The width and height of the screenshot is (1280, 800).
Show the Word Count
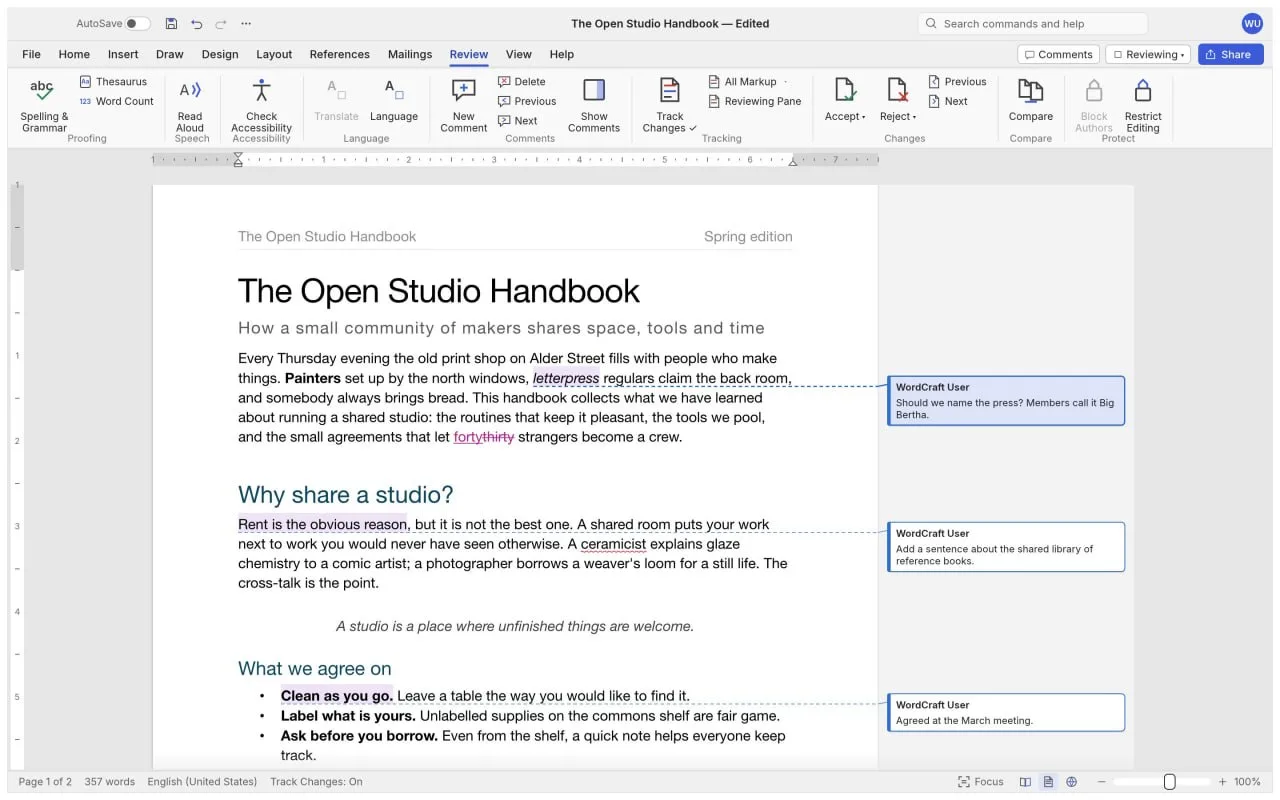(116, 101)
